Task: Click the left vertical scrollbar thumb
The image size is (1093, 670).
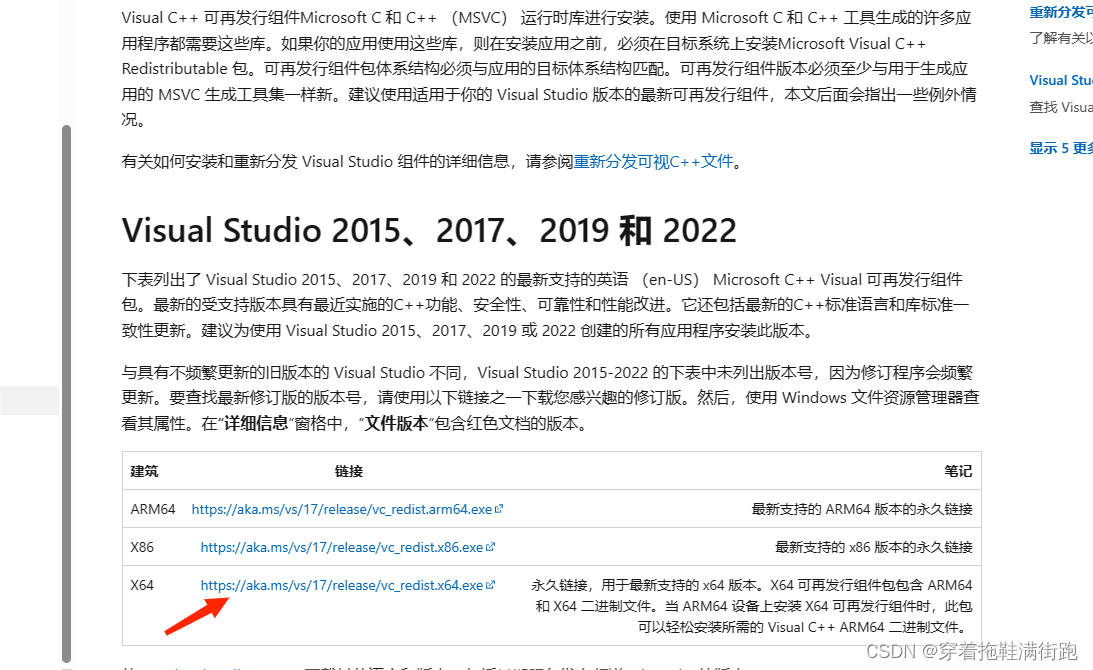Action: [x=66, y=394]
